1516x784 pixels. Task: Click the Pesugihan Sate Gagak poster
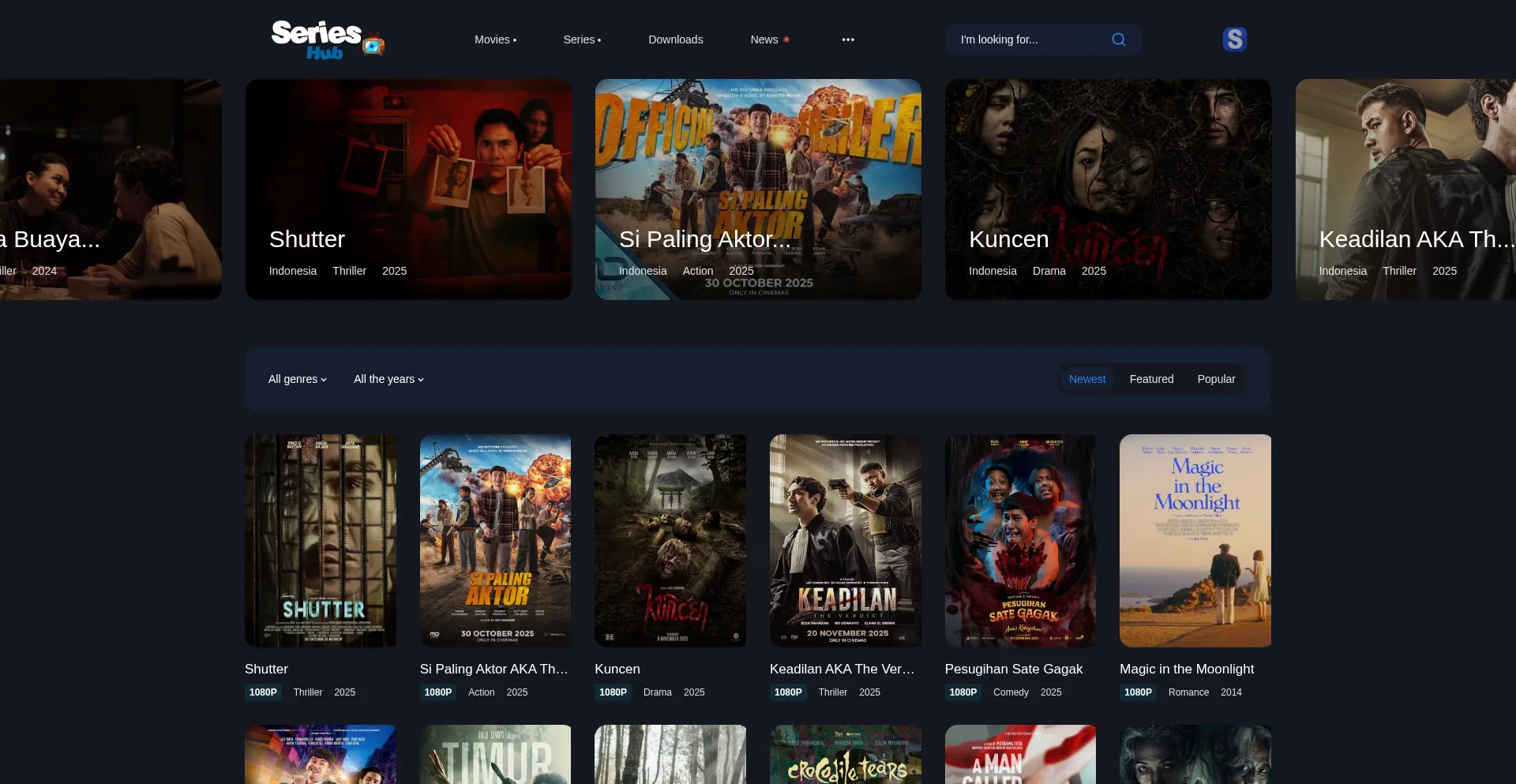point(1020,541)
